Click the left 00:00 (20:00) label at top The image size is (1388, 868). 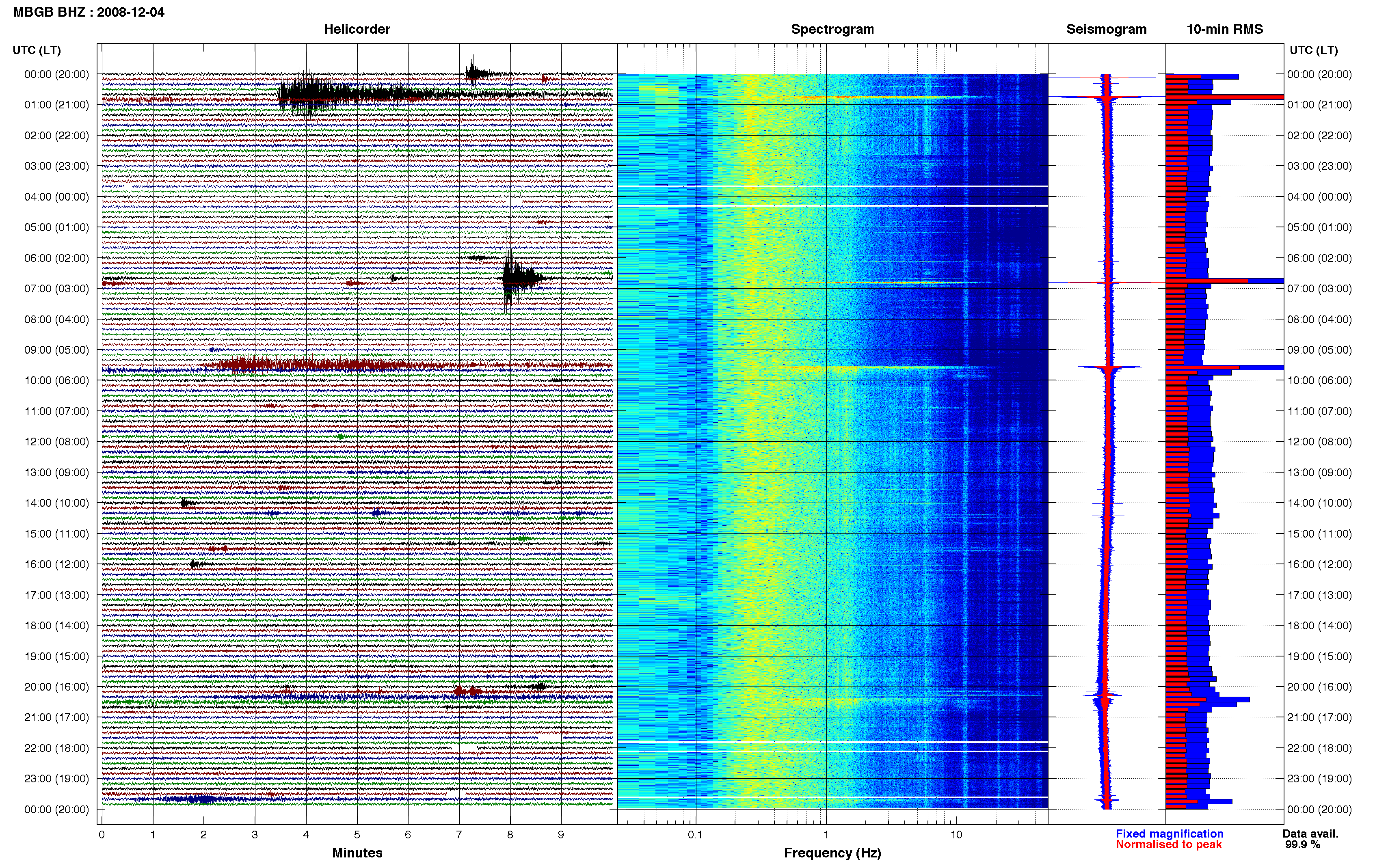[x=56, y=74]
